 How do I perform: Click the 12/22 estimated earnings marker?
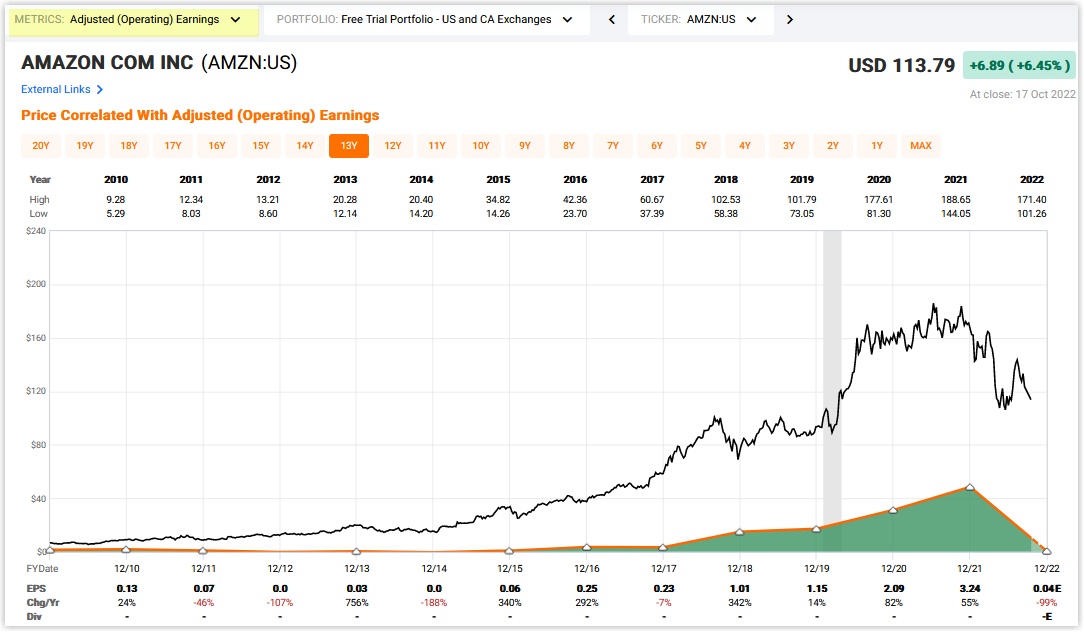coord(1047,551)
